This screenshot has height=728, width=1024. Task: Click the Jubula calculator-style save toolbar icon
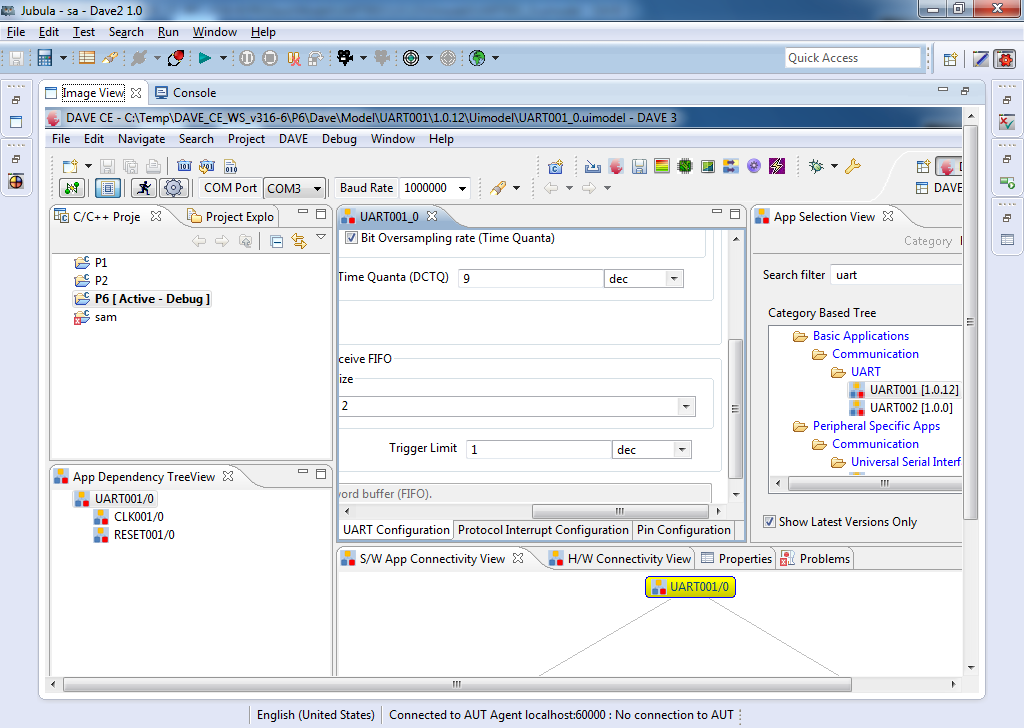[44, 58]
